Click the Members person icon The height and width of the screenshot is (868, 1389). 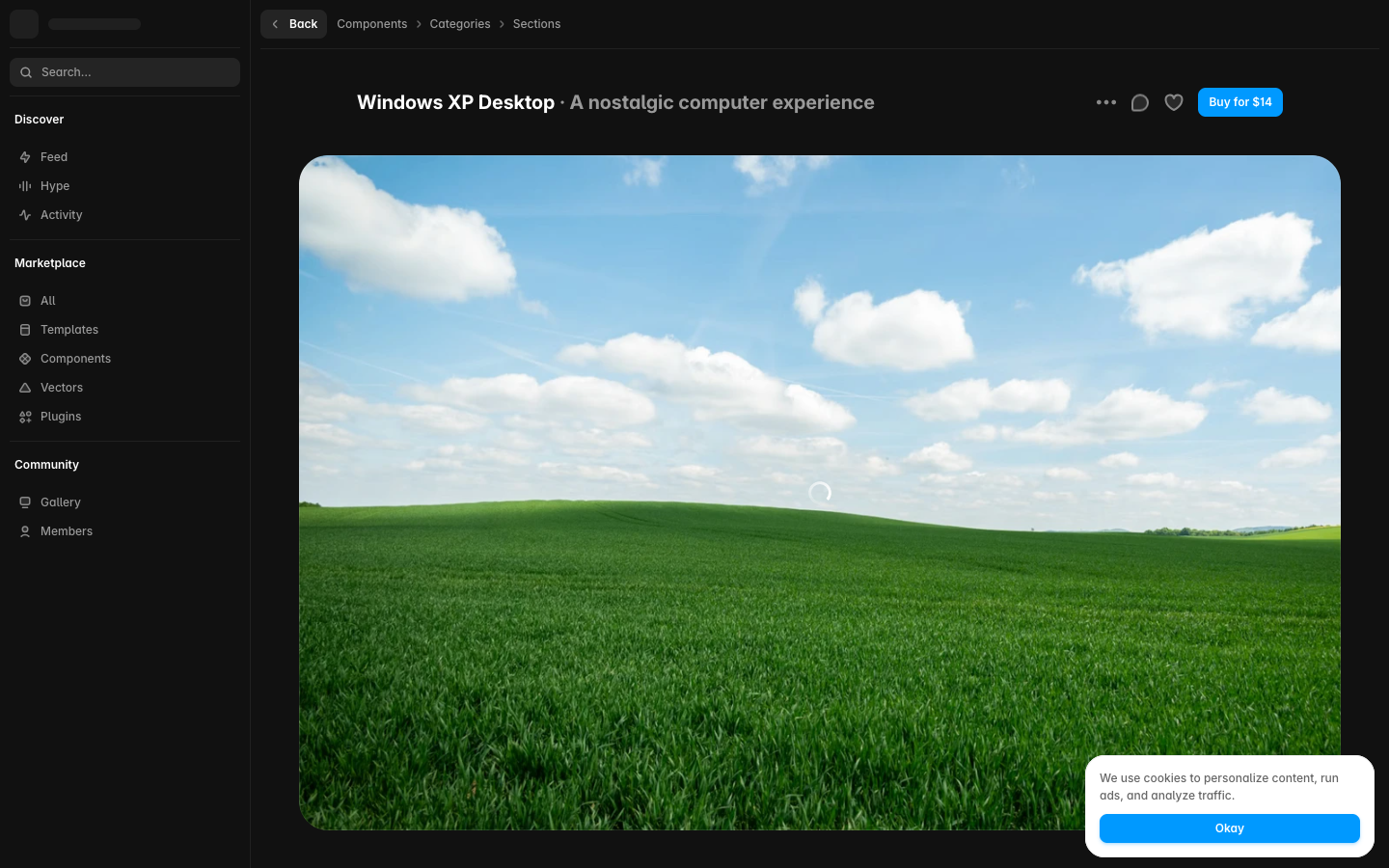tap(25, 531)
